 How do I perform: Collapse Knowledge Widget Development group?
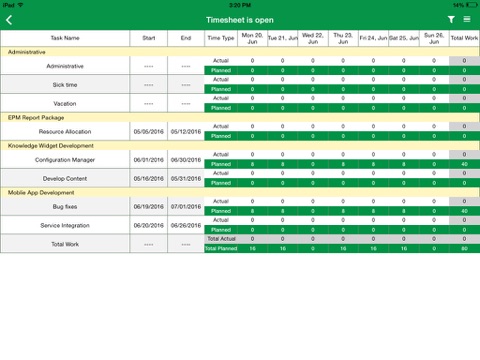(x=240, y=145)
